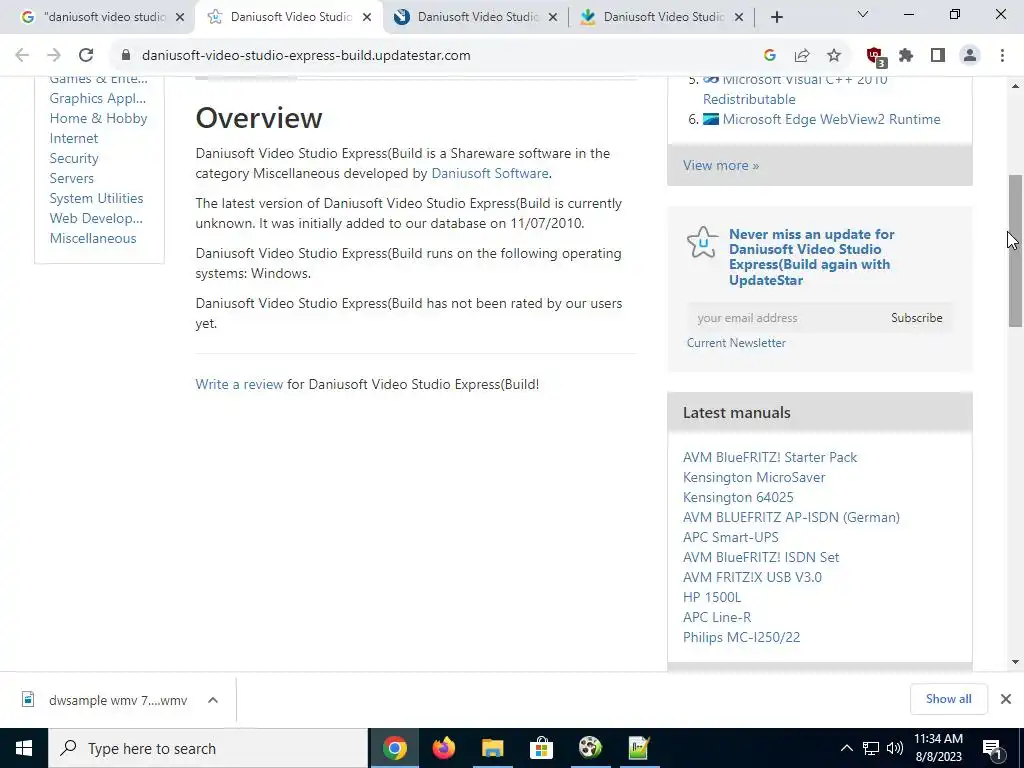Reload the page with the refresh icon
The height and width of the screenshot is (768, 1024).
click(86, 56)
